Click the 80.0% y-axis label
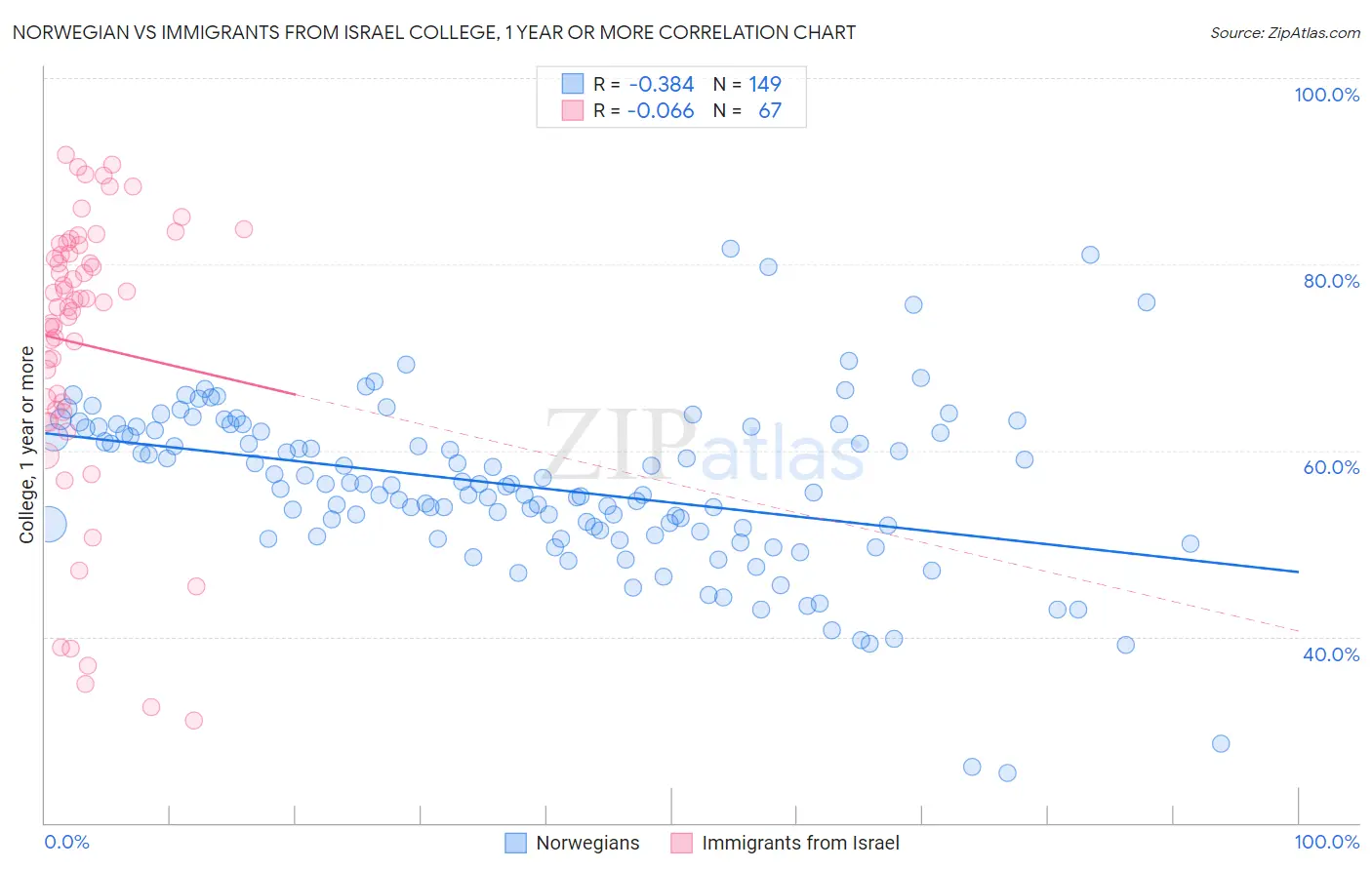This screenshot has width=1372, height=870. point(1331,281)
